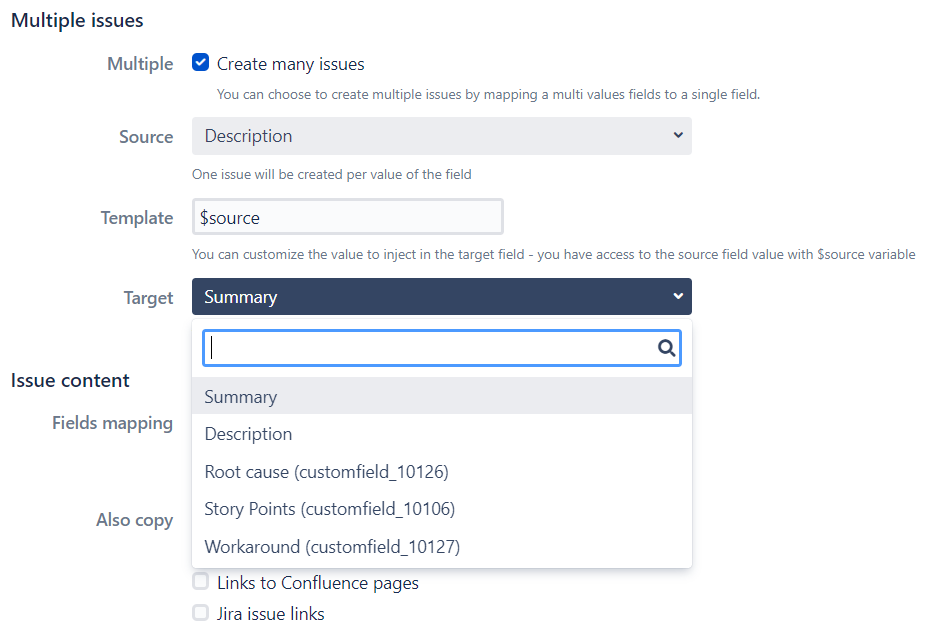Image resolution: width=943 pixels, height=629 pixels.
Task: Click the Multiple field label
Action: click(140, 64)
